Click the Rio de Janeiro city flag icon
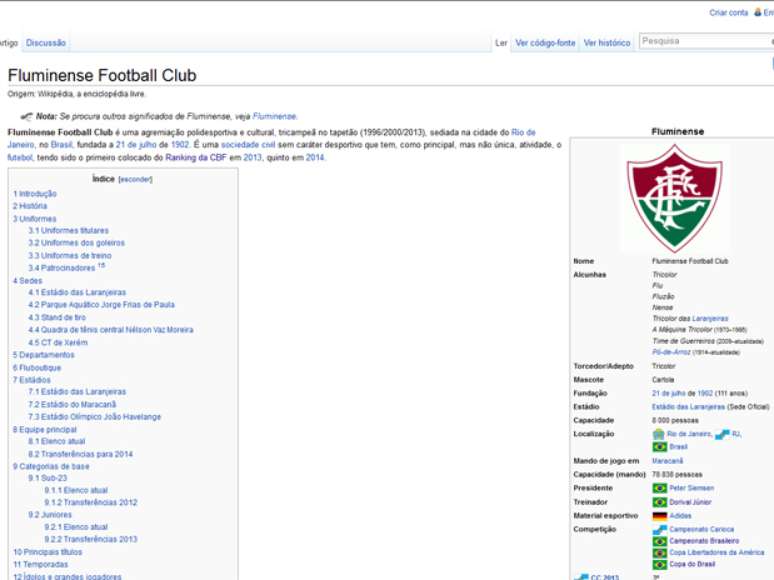The height and width of the screenshot is (580, 774). coord(658,434)
